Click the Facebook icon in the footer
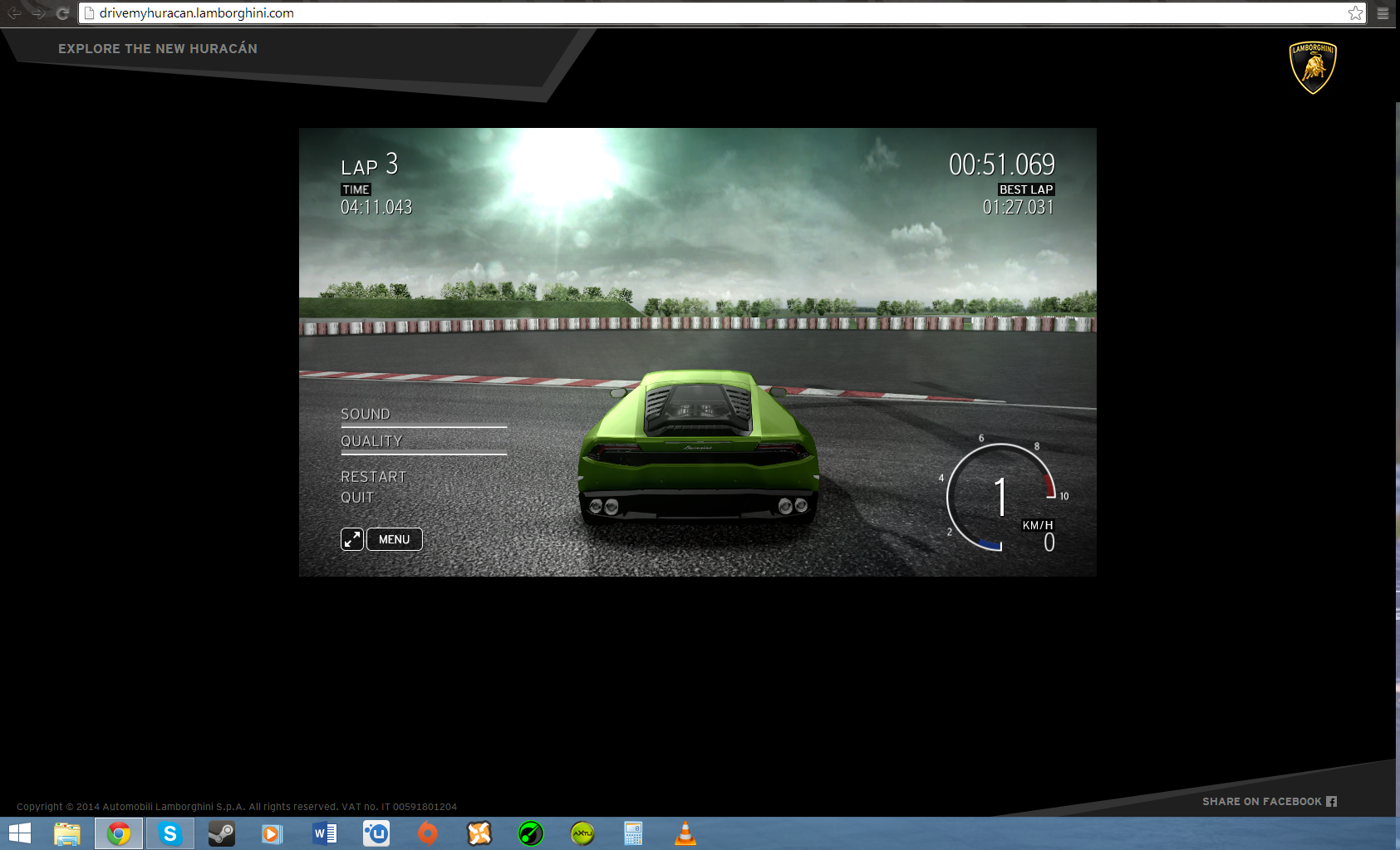This screenshot has width=1400, height=850. [1332, 802]
